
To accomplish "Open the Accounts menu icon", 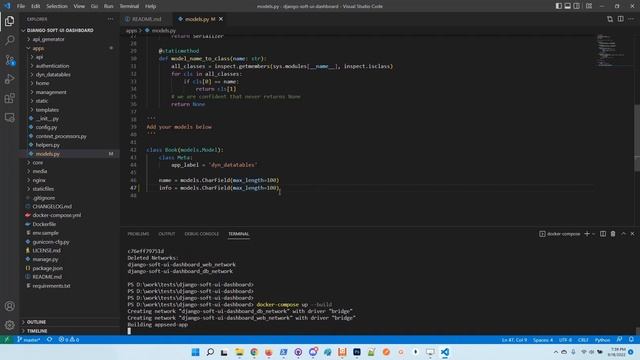I will [x=9, y=306].
